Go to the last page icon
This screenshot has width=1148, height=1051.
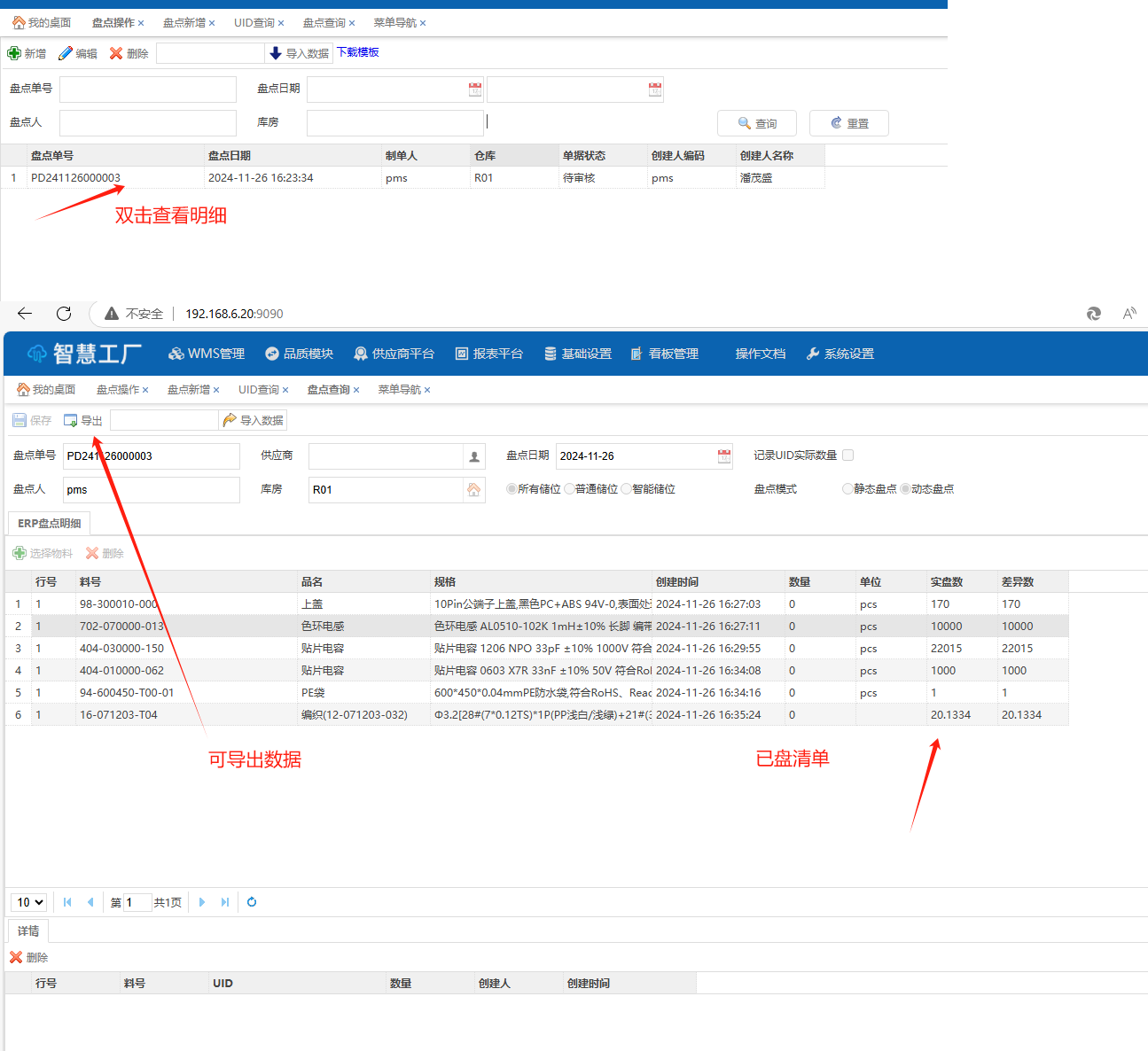click(x=225, y=902)
